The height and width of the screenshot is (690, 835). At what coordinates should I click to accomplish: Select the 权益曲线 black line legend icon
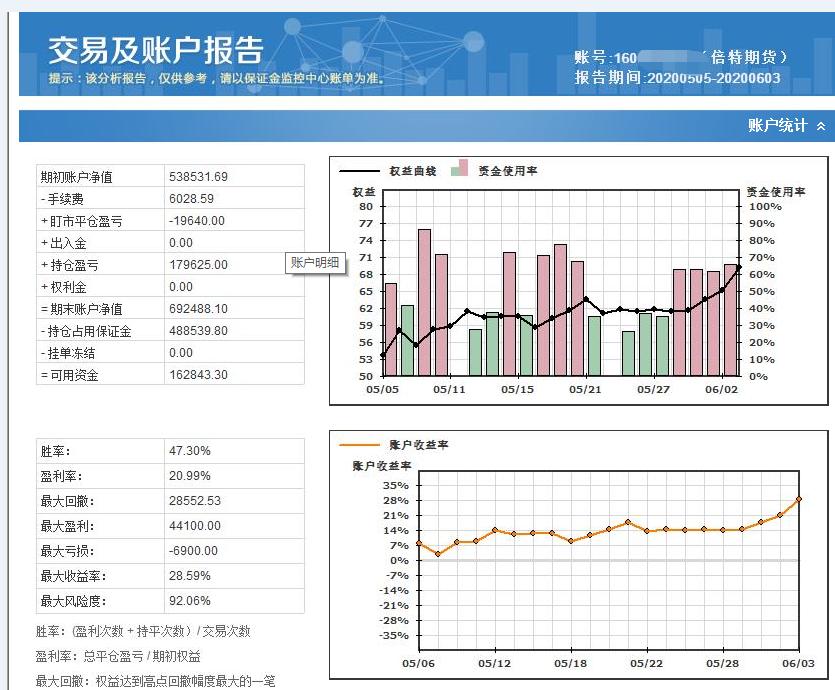click(x=360, y=170)
